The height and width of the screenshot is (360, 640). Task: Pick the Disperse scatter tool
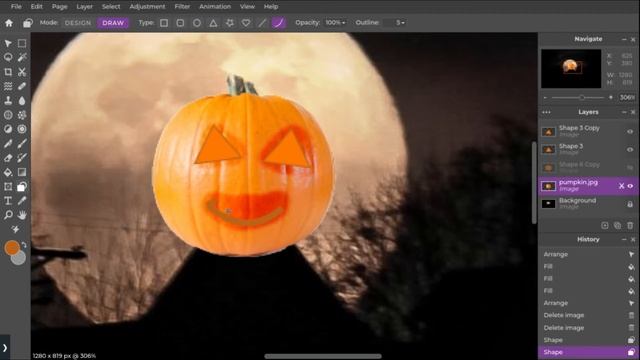[22, 115]
